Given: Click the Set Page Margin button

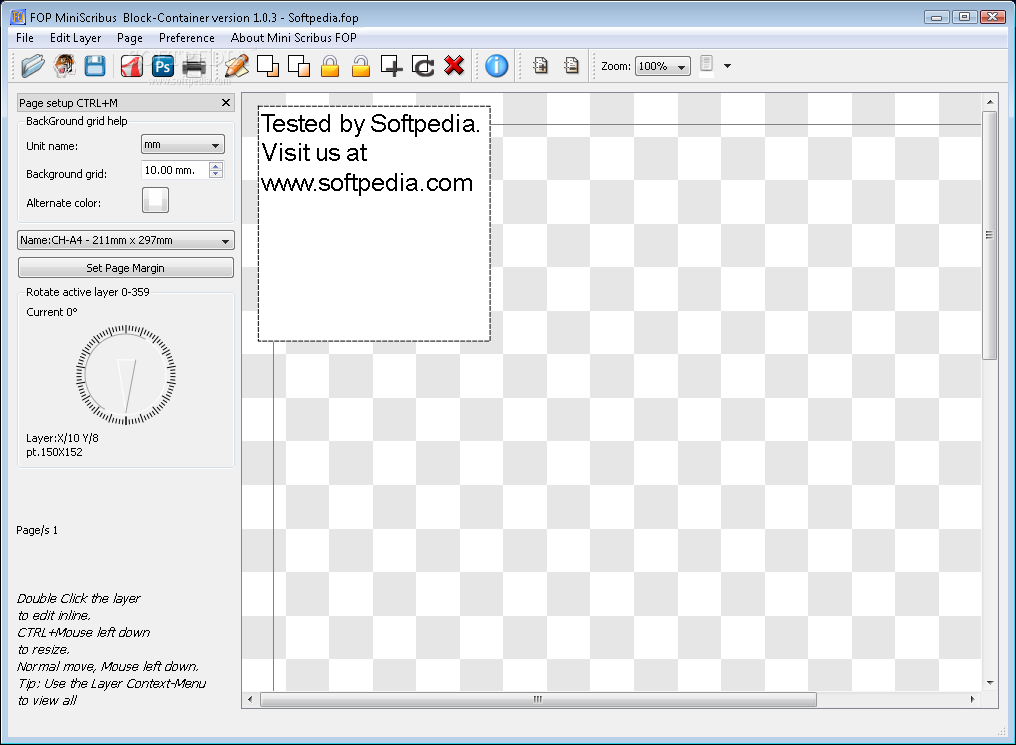Looking at the screenshot, I should [126, 268].
